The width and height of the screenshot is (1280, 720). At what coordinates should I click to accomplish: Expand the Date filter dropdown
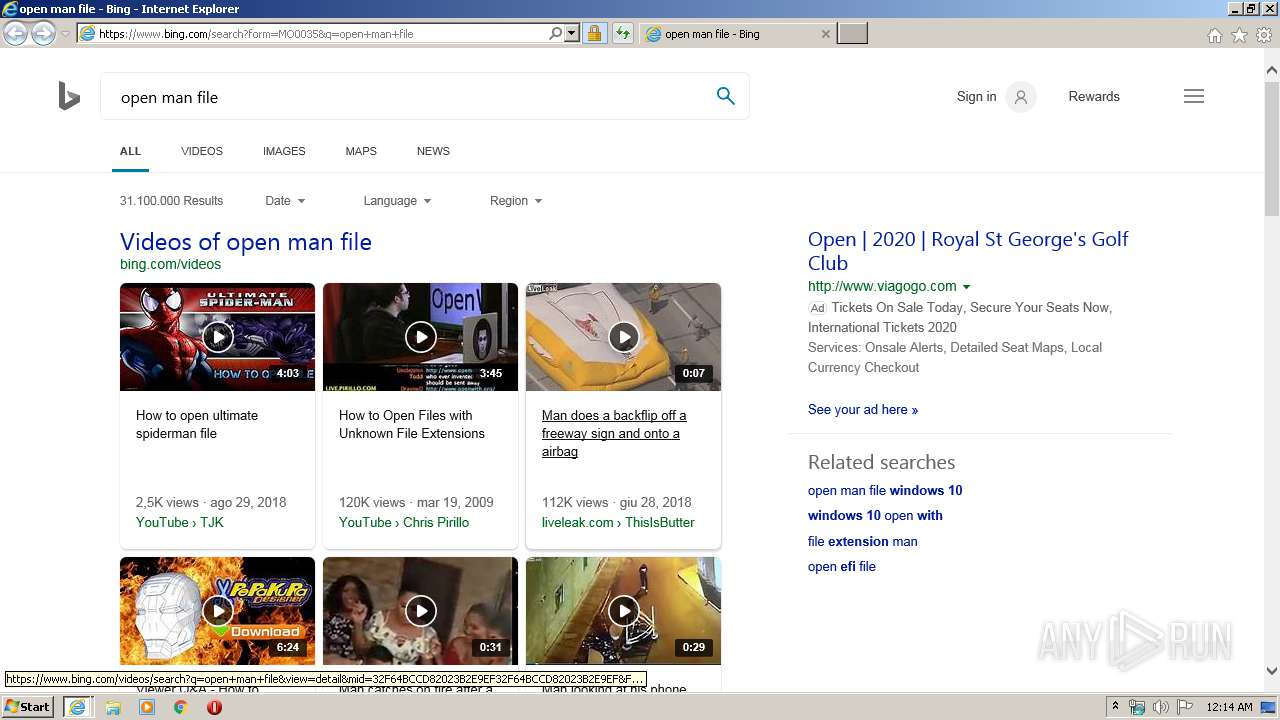(x=285, y=201)
